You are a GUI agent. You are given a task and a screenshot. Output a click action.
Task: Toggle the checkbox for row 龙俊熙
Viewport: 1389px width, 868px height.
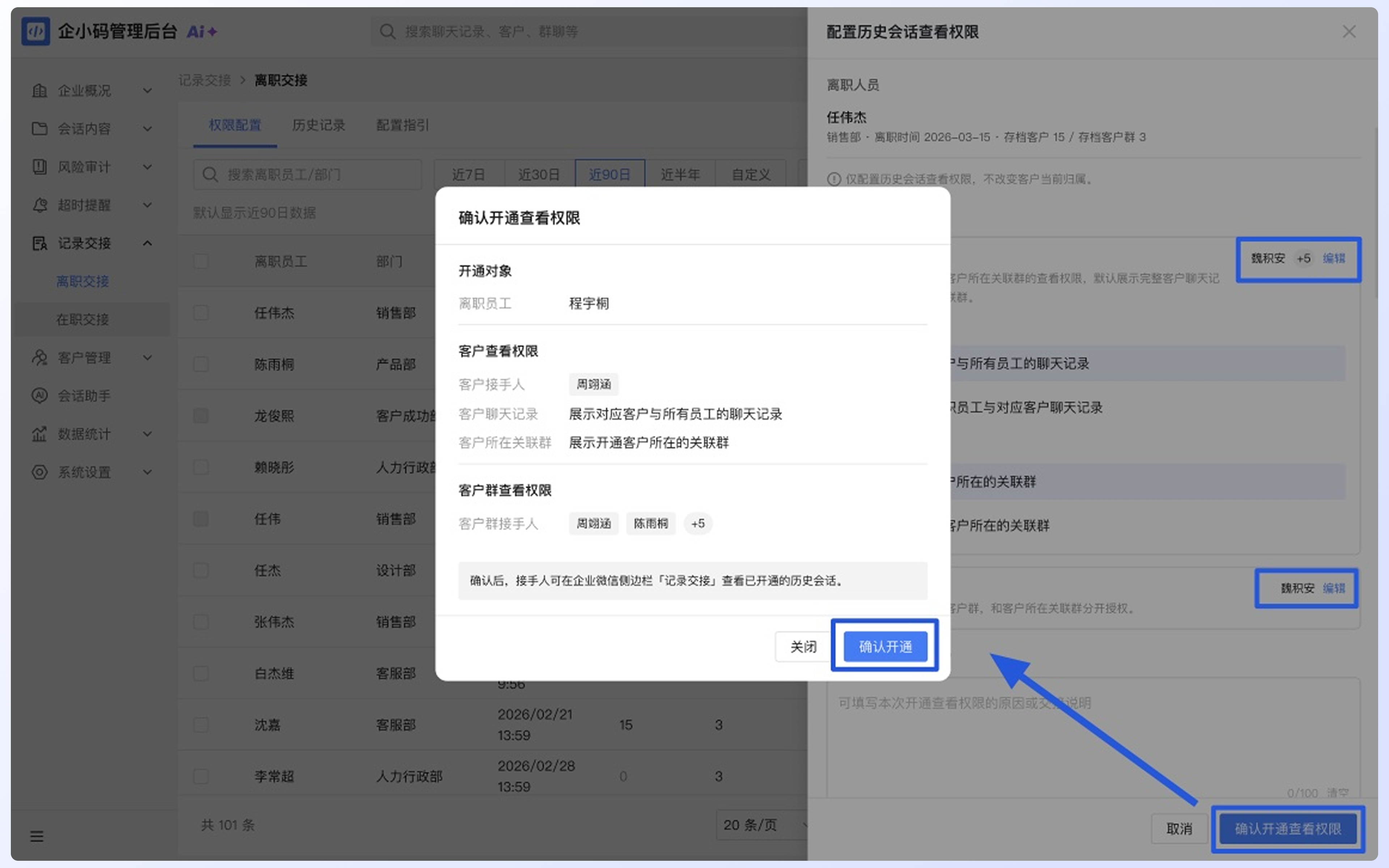pyautogui.click(x=201, y=416)
